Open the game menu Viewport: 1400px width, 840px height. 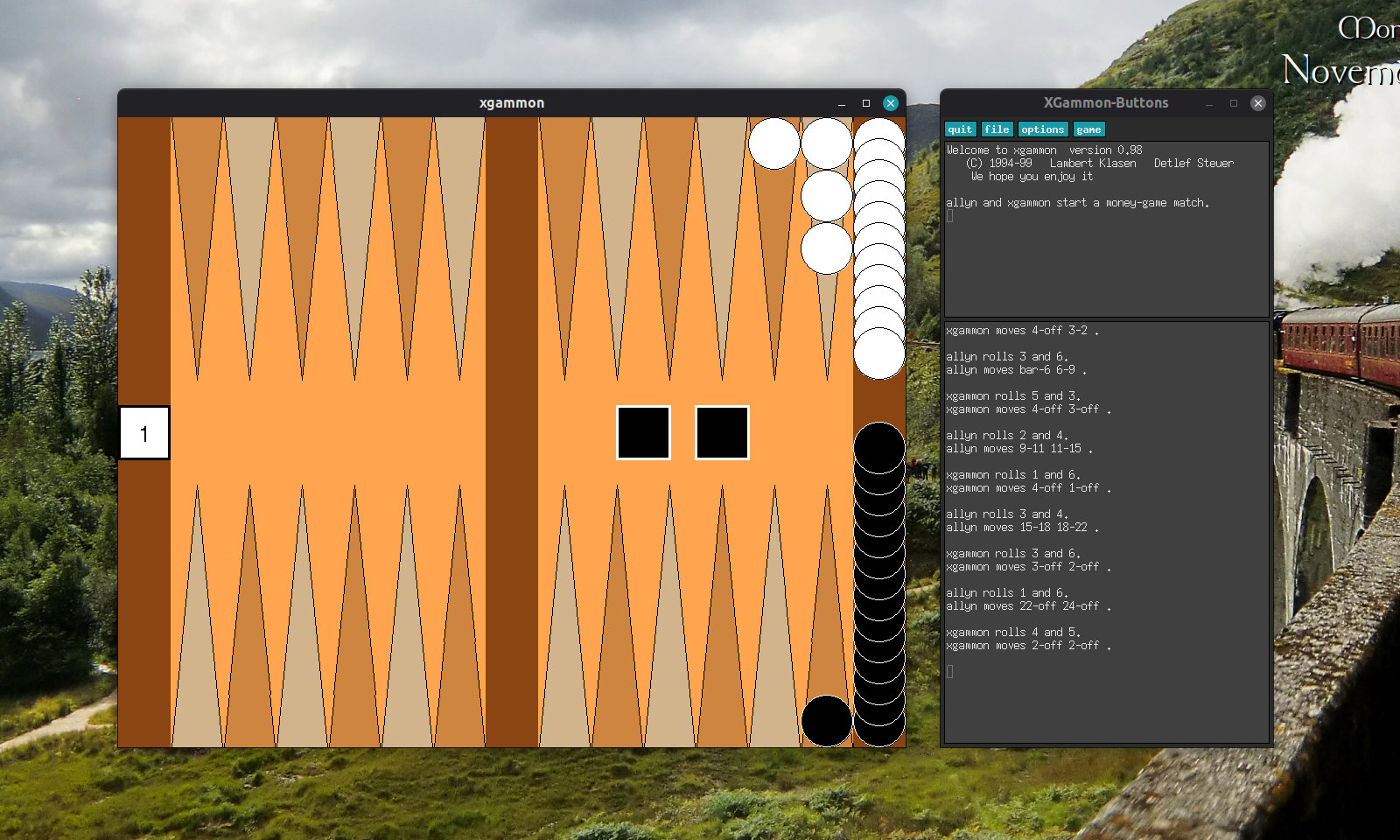1088,129
